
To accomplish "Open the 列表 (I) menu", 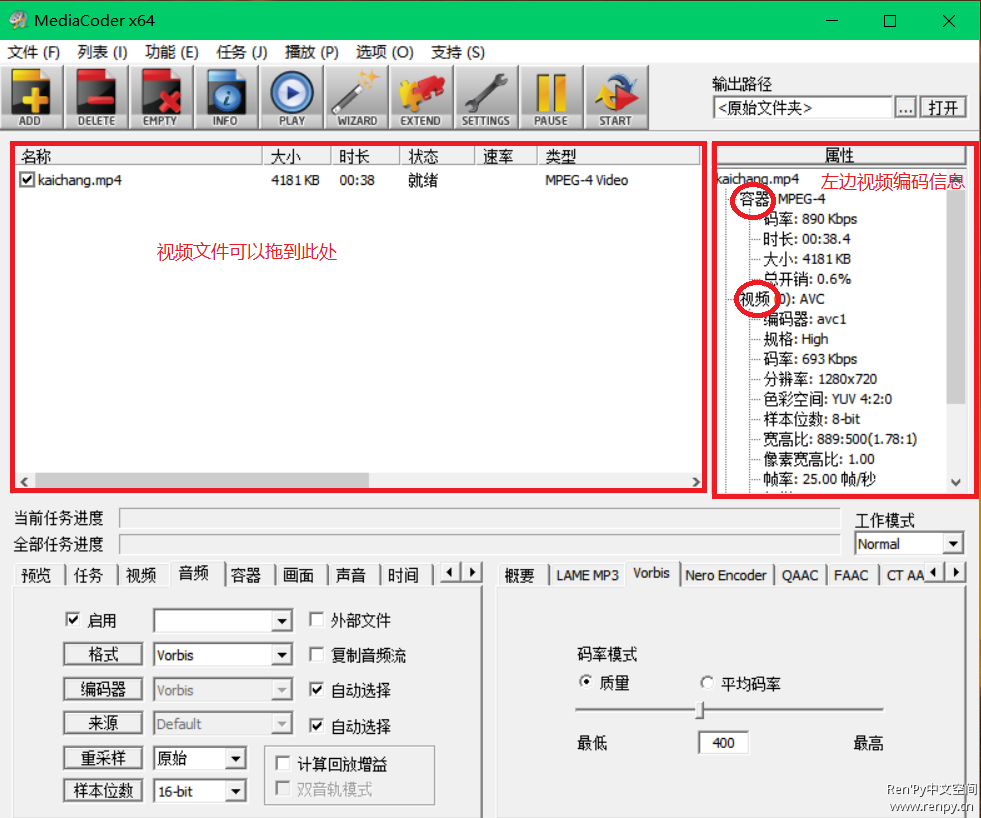I will pos(103,52).
